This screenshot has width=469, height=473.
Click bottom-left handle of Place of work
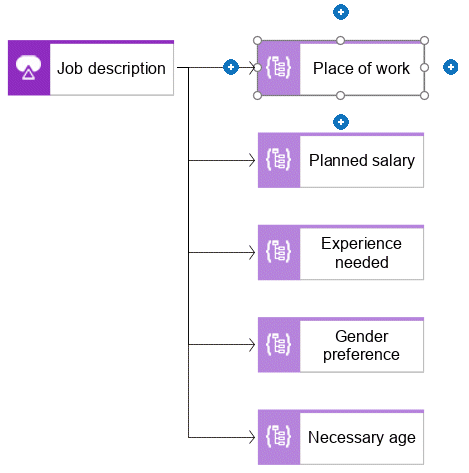point(257,96)
